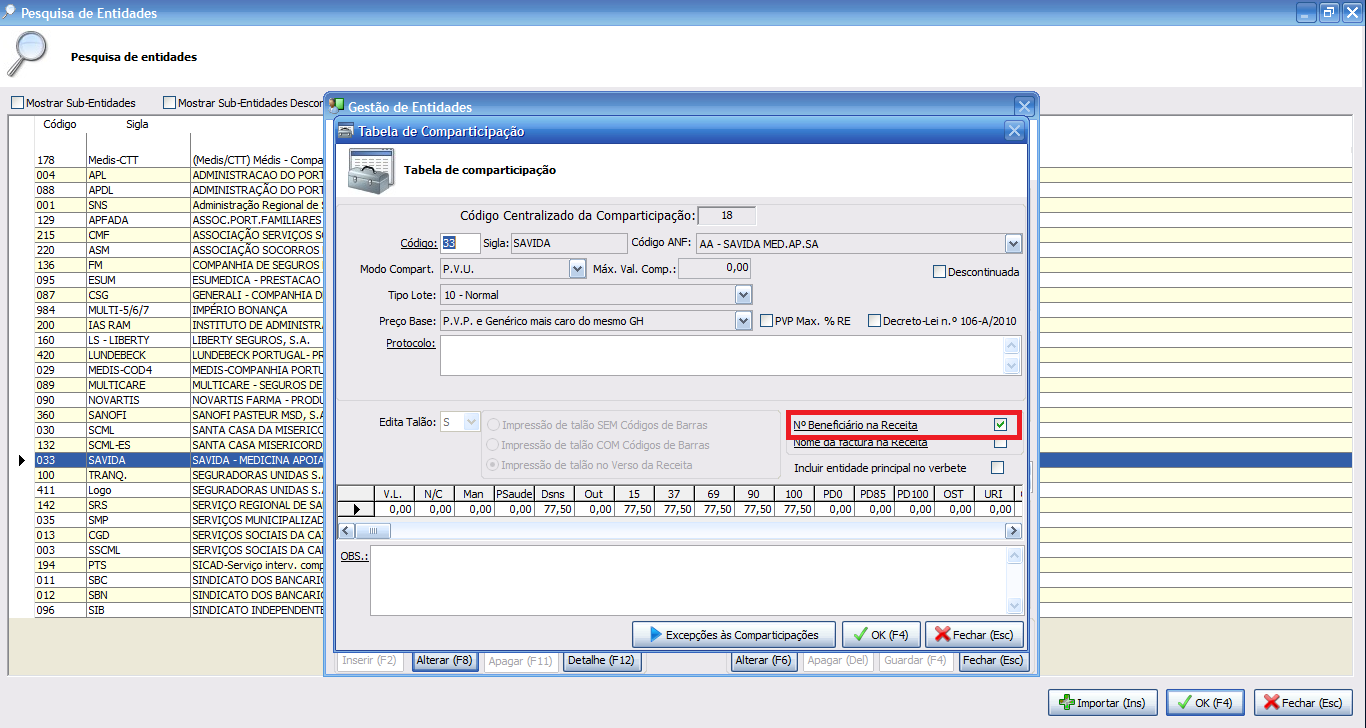Open the Preço Base dropdown list

click(743, 321)
